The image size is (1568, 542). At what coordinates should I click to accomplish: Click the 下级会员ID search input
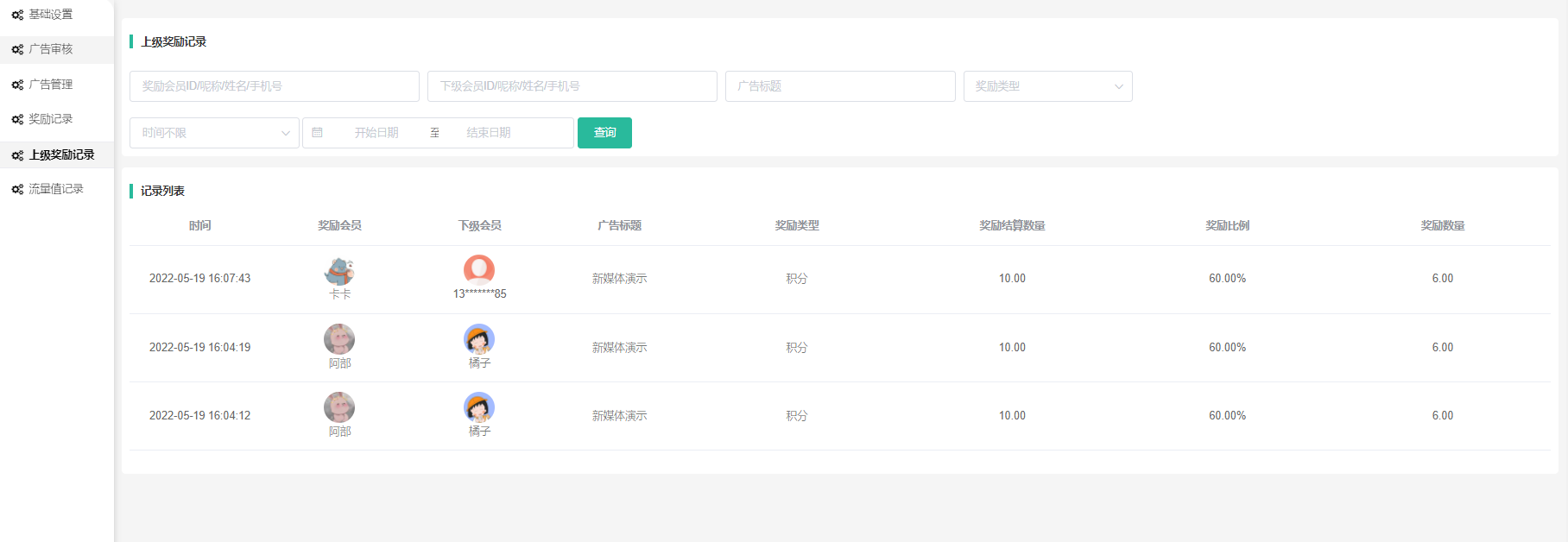572,86
